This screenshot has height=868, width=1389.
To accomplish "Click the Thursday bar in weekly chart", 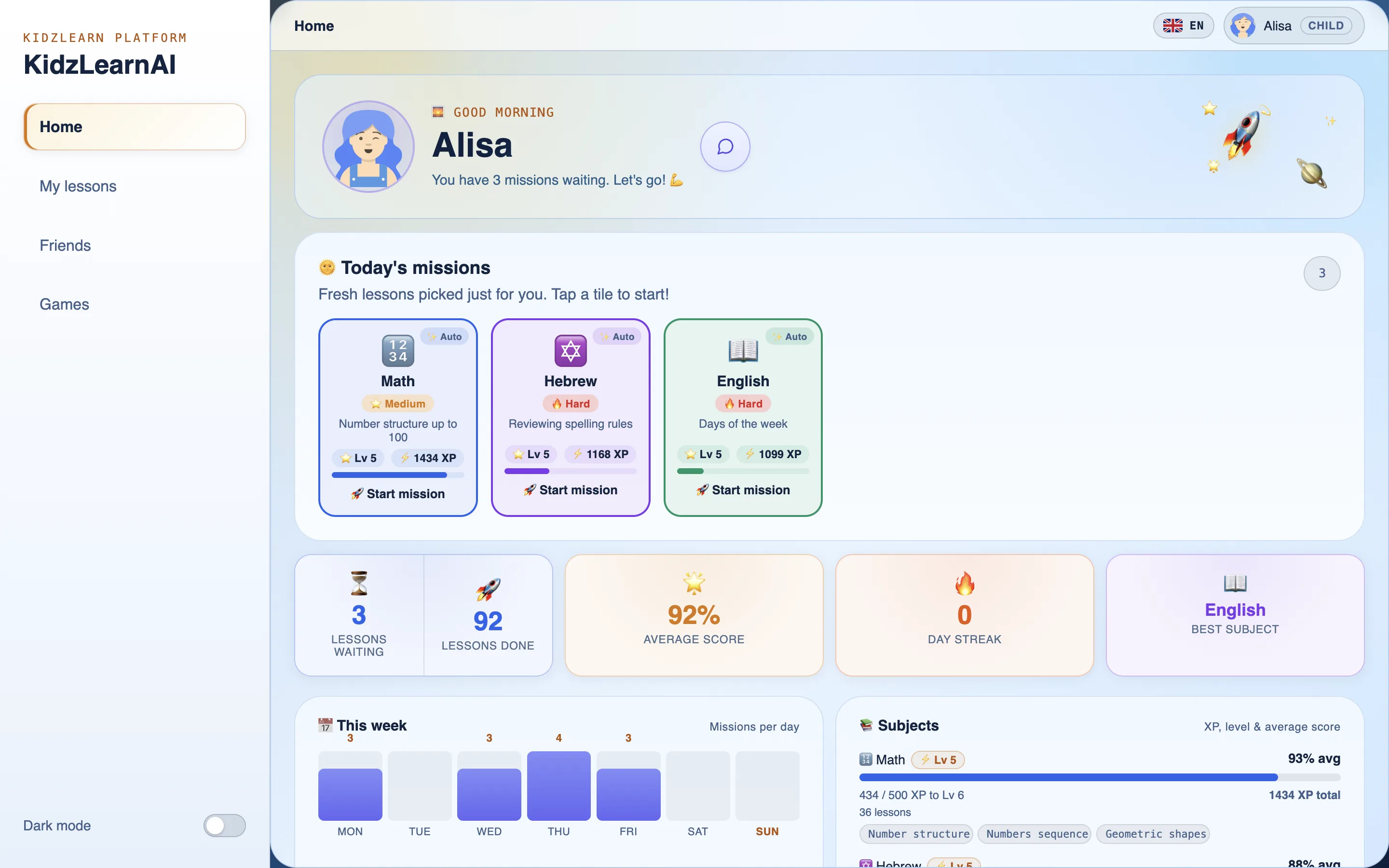I will click(x=558, y=786).
